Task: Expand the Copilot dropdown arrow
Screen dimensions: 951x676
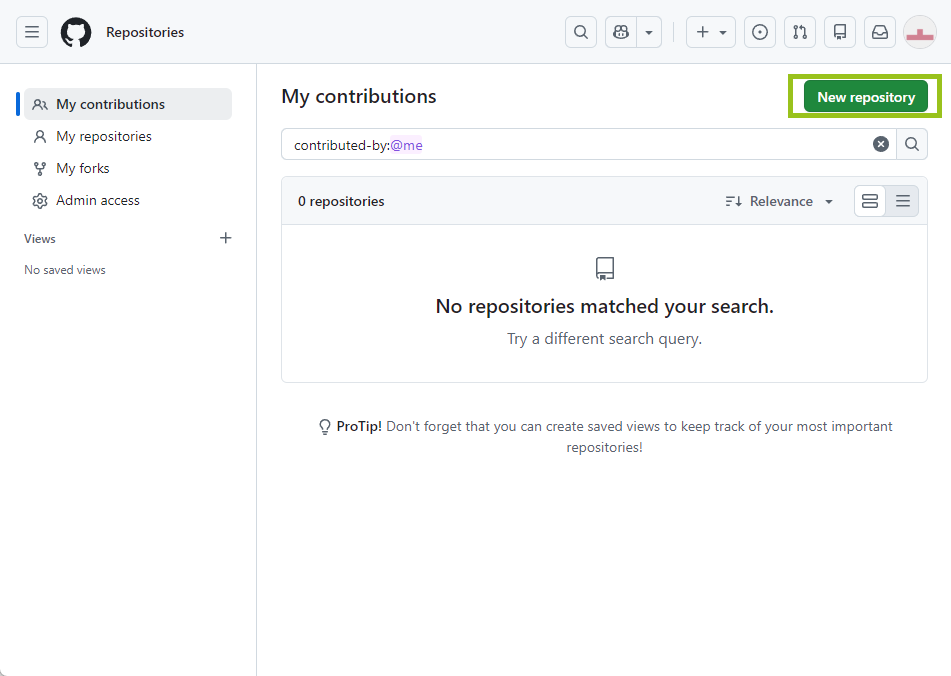Action: [649, 32]
